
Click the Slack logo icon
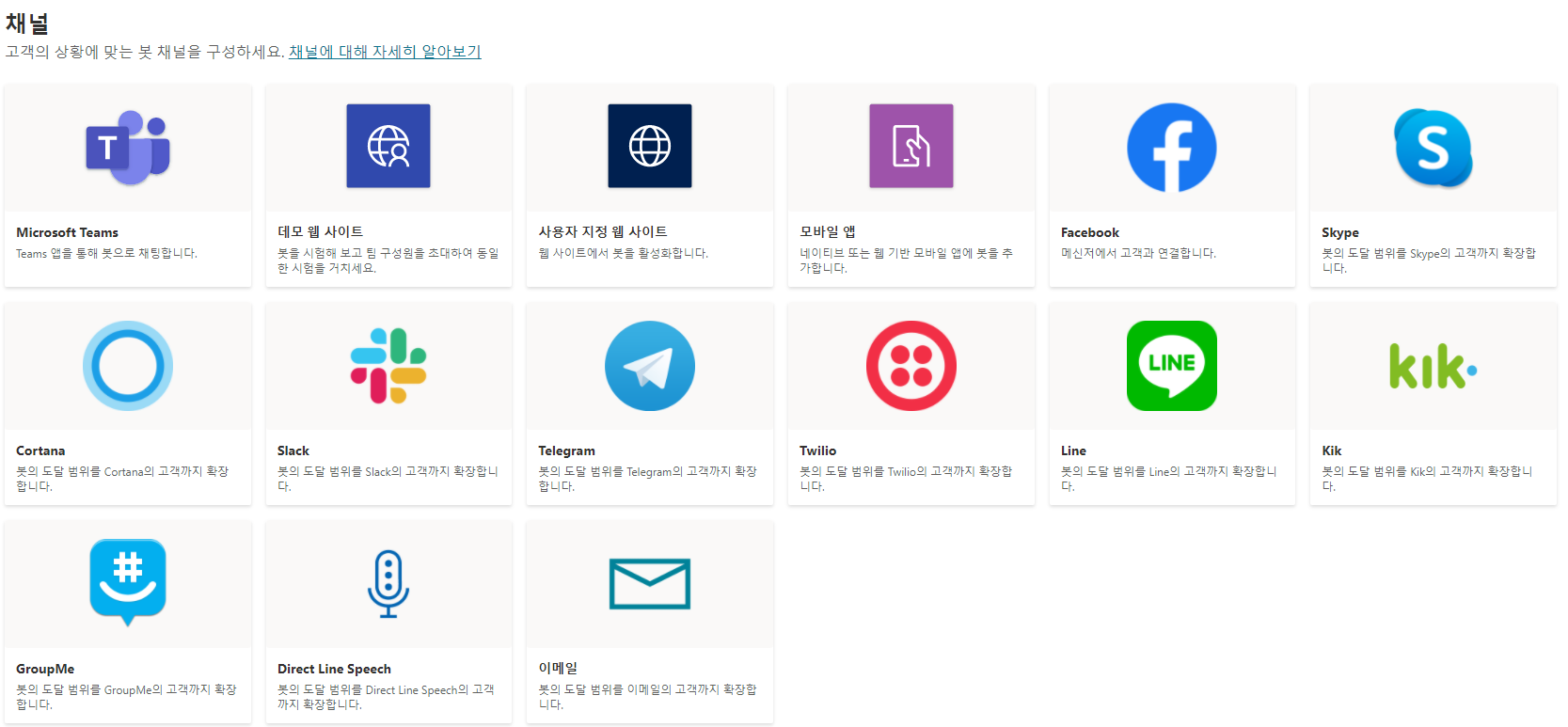tap(388, 366)
